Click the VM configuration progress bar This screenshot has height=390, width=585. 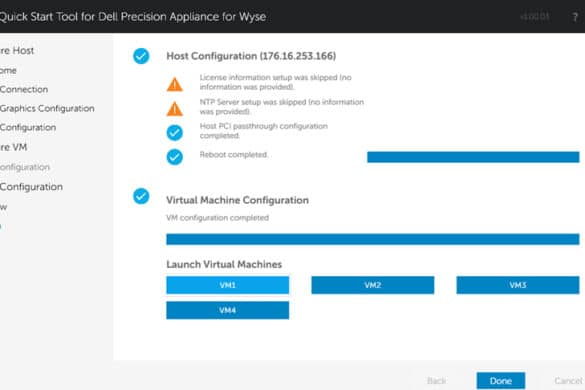373,239
